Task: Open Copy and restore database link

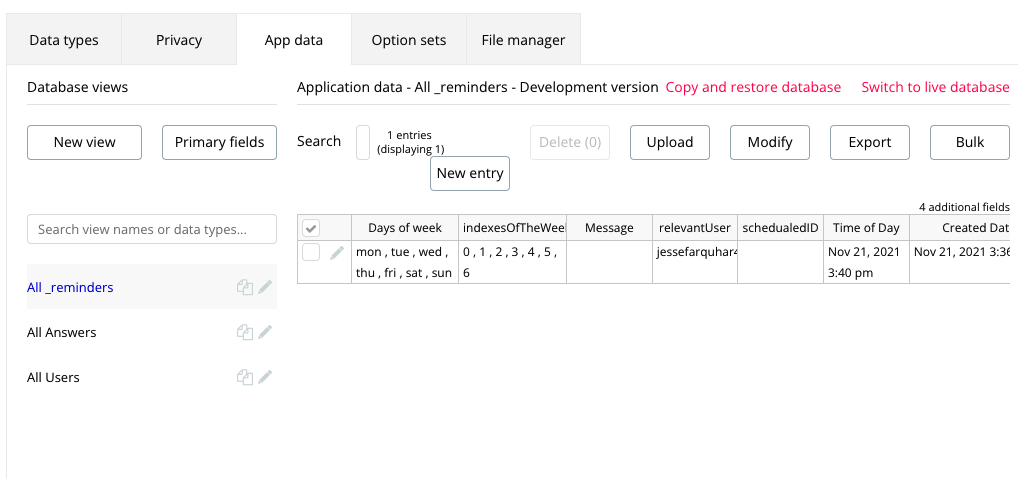Action: click(x=753, y=87)
